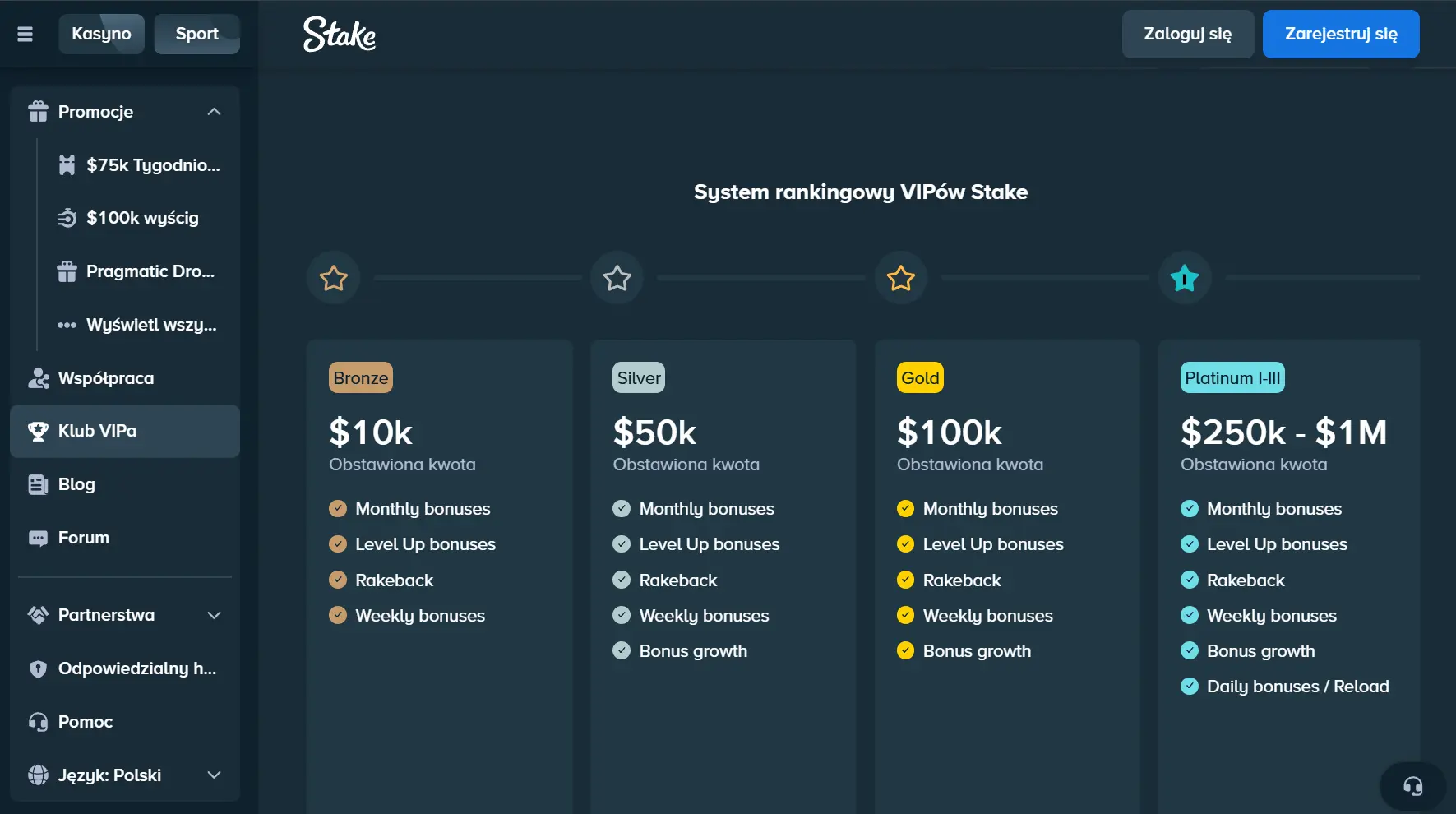1456x814 pixels.
Task: Expand the Partnerstwa section chevron
Action: 215,615
